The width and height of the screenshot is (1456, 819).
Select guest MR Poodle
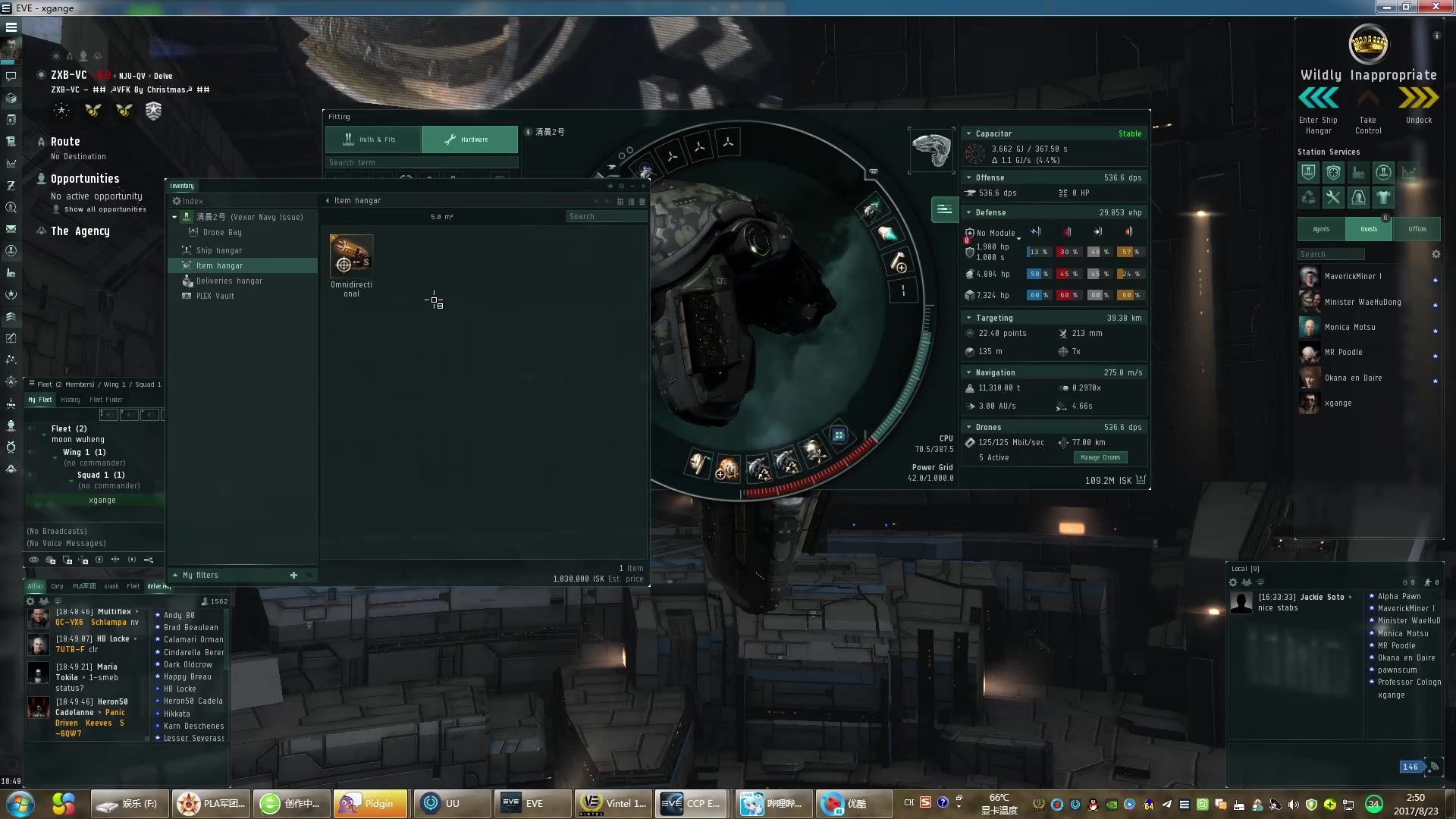(1369, 353)
